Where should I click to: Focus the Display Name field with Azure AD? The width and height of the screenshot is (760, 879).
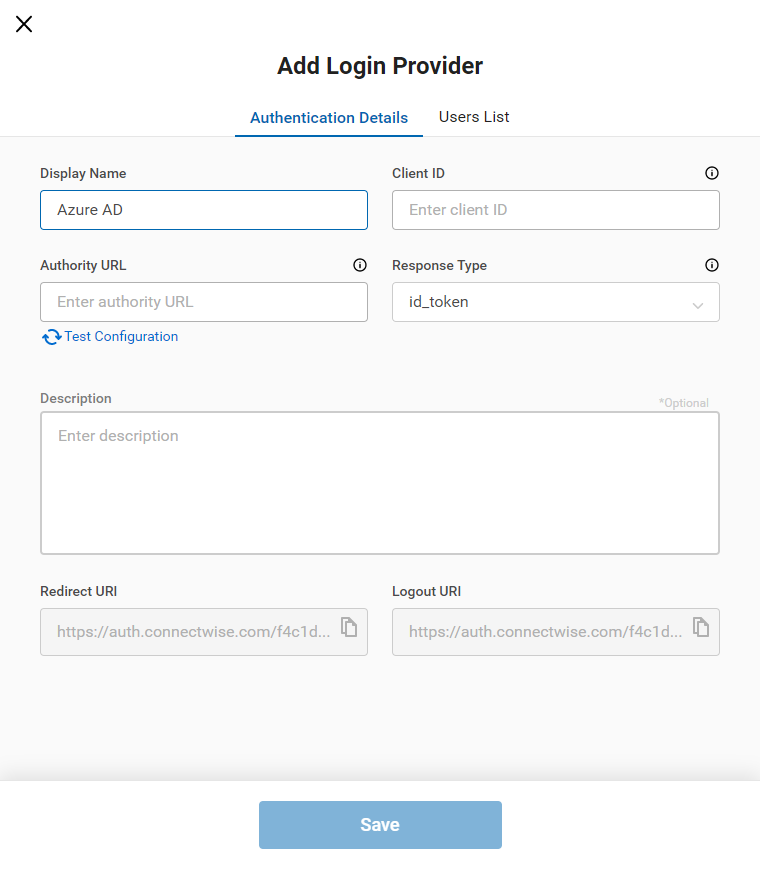tap(204, 210)
